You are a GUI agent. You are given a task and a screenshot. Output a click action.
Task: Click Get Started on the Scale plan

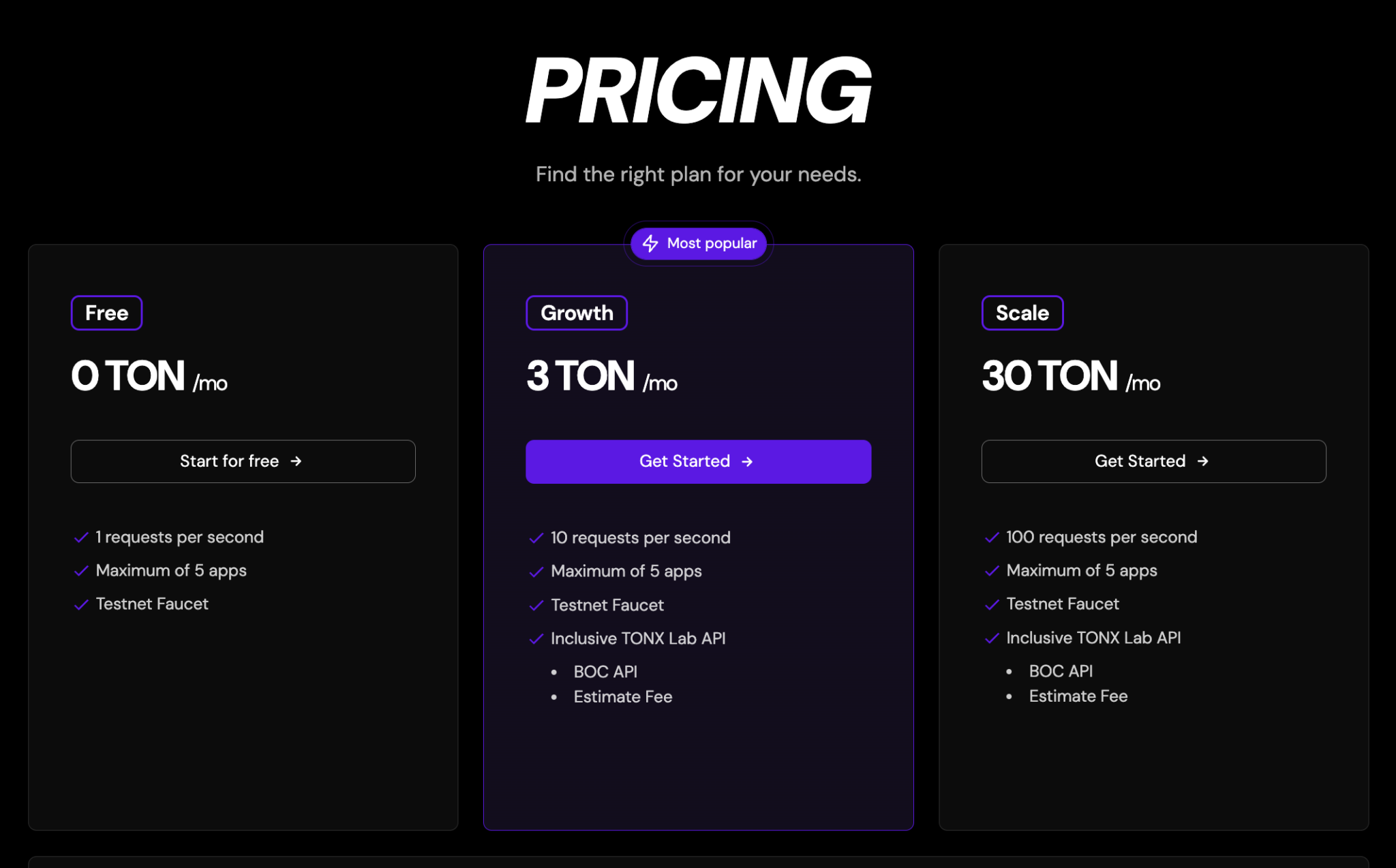point(1153,461)
